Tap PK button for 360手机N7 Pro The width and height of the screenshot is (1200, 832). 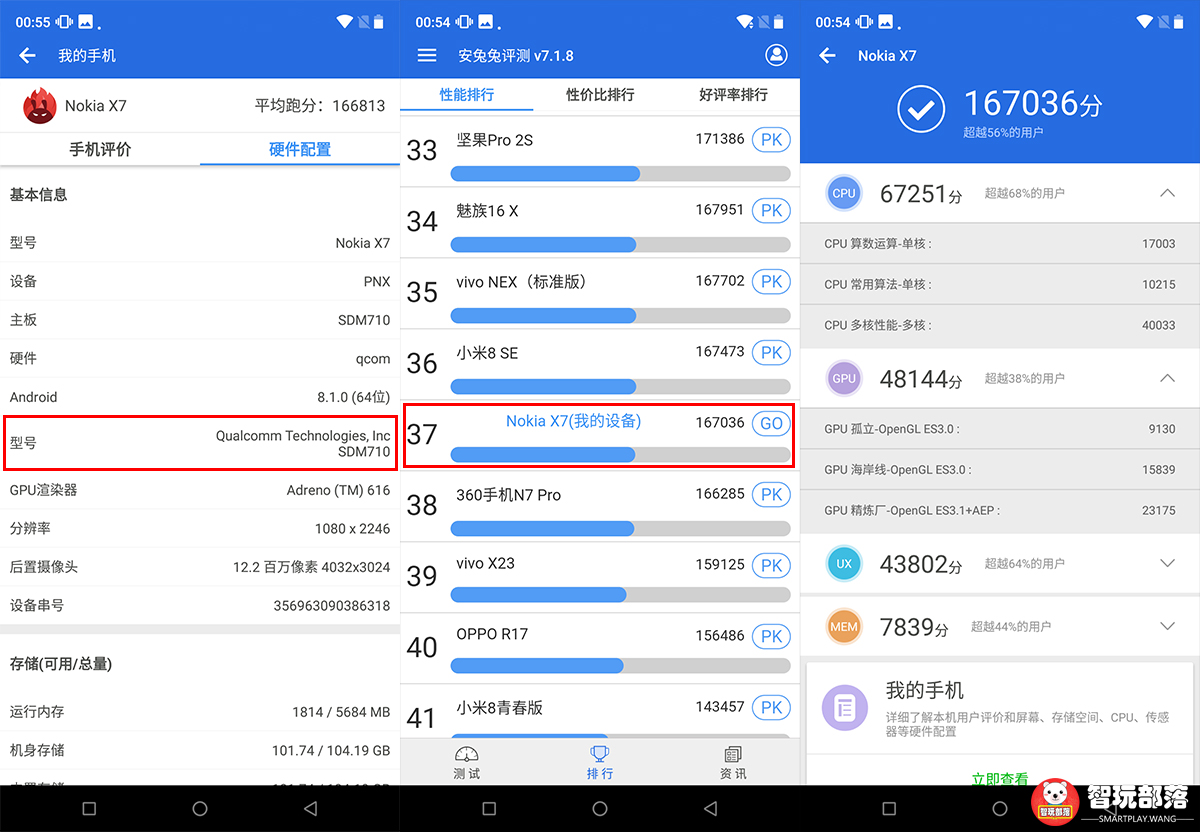pos(771,495)
